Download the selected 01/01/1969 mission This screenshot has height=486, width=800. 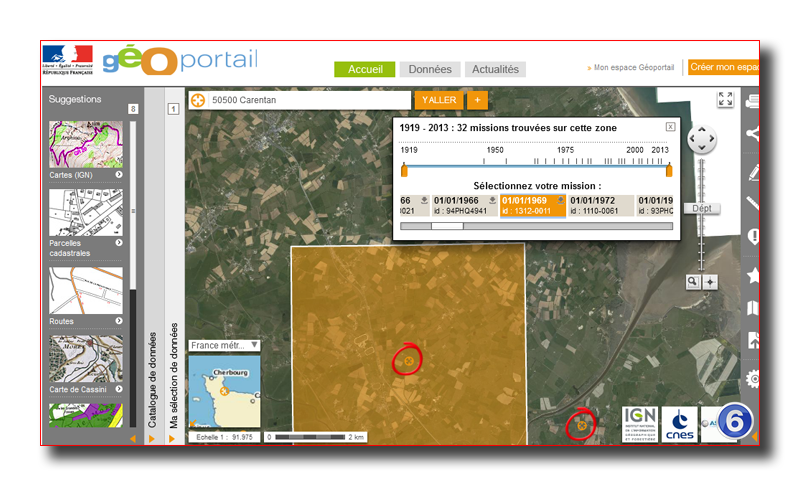click(x=560, y=200)
